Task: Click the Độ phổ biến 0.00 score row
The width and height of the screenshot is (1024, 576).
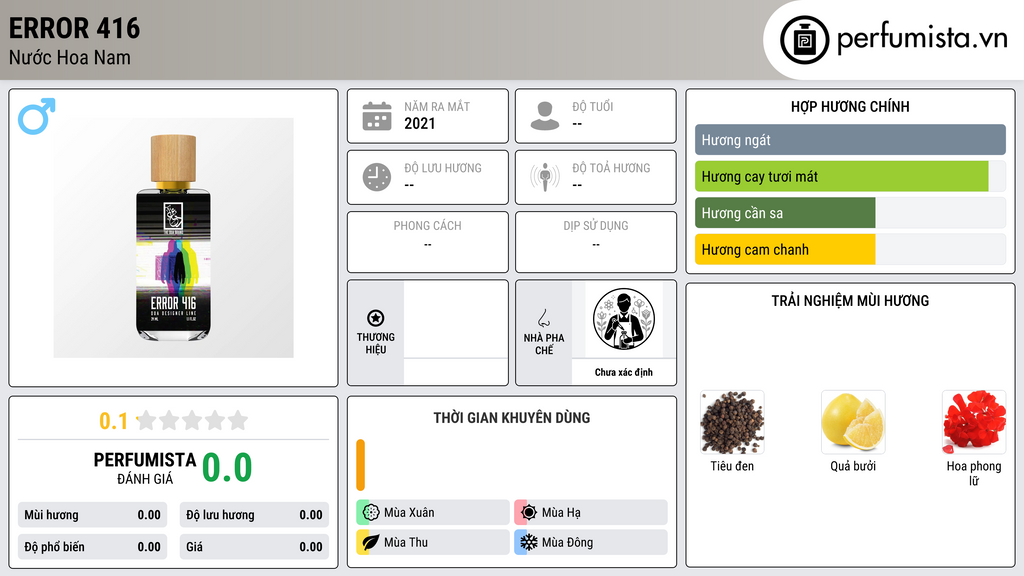Action: click(x=93, y=547)
